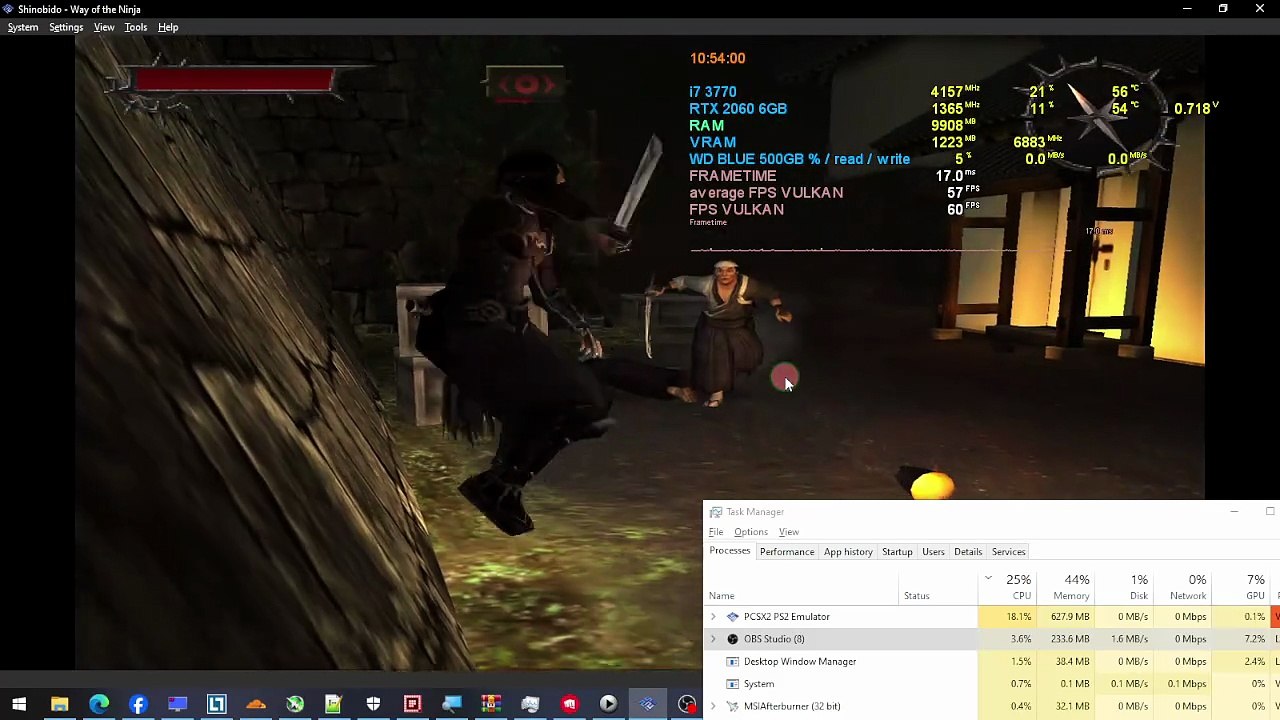Launch Microsoft Edge from the taskbar
The width and height of the screenshot is (1280, 720).
[x=99, y=704]
